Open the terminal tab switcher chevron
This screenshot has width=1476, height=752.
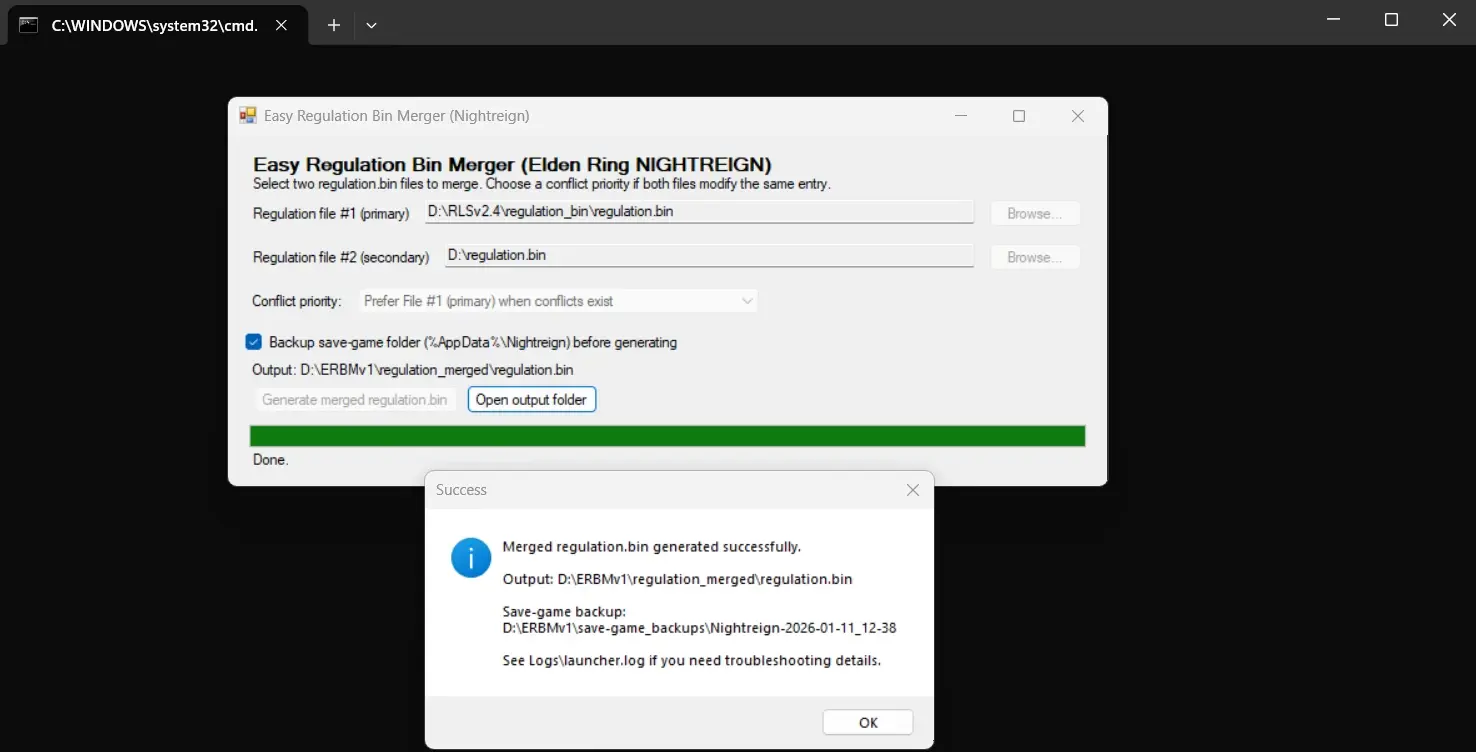371,24
